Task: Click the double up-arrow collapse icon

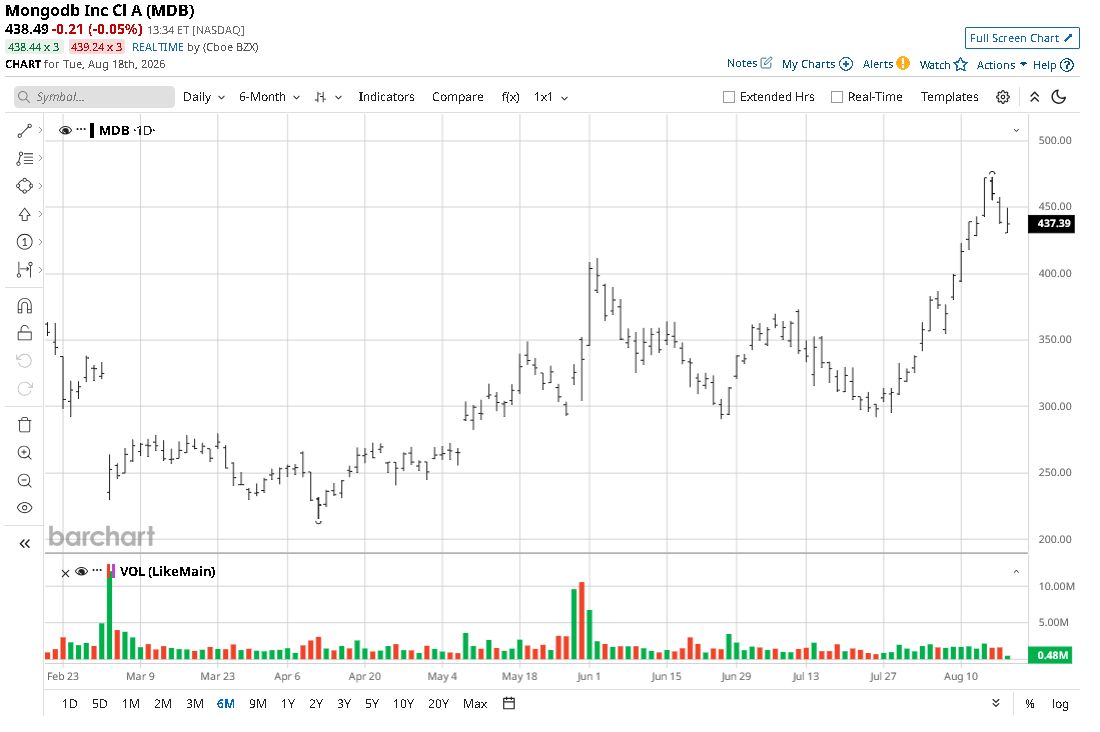Action: 1035,97
